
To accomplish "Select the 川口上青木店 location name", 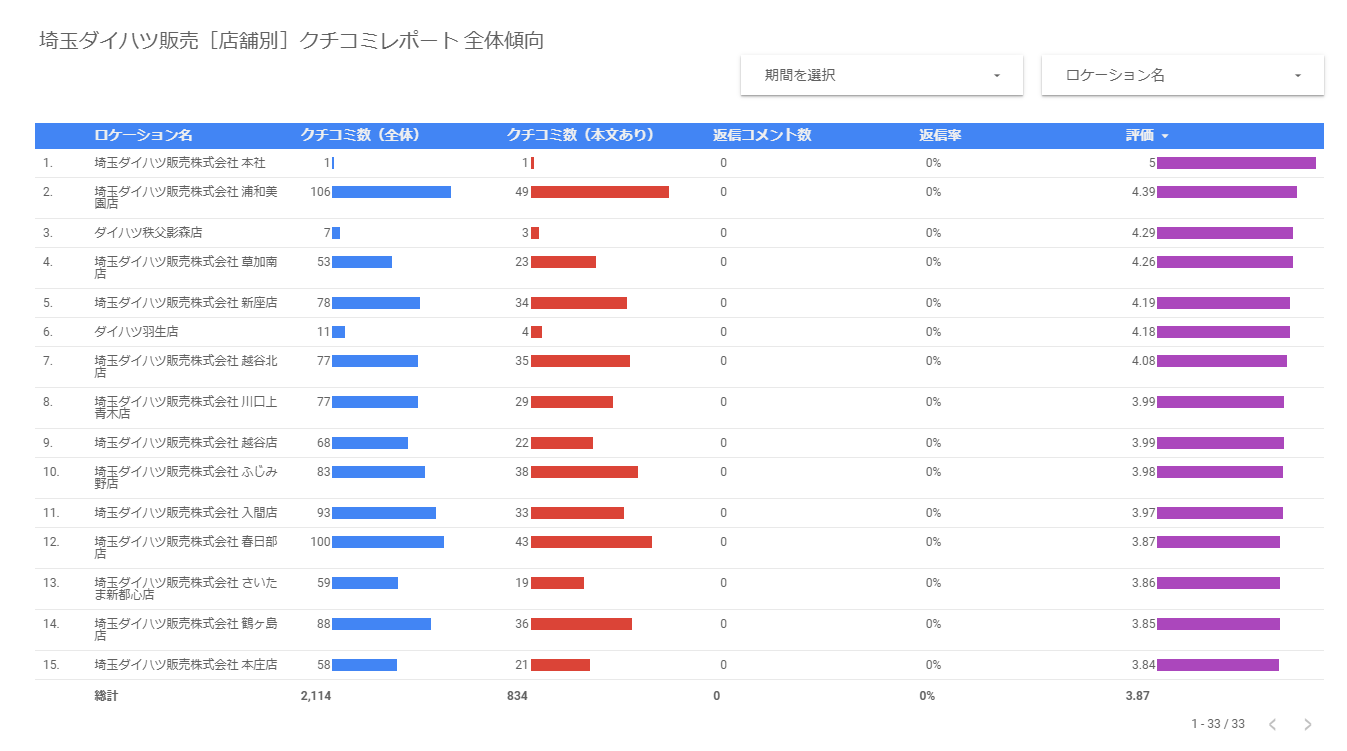I will 186,407.
